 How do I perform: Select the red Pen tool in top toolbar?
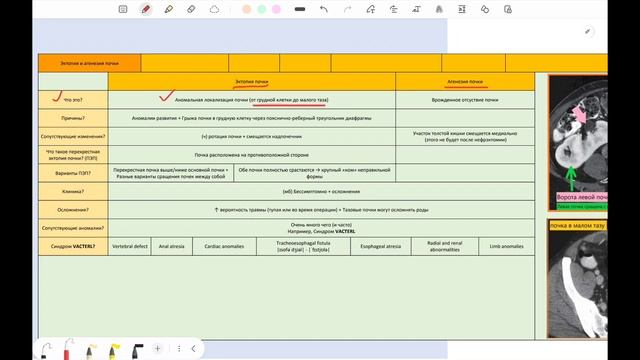point(146,9)
